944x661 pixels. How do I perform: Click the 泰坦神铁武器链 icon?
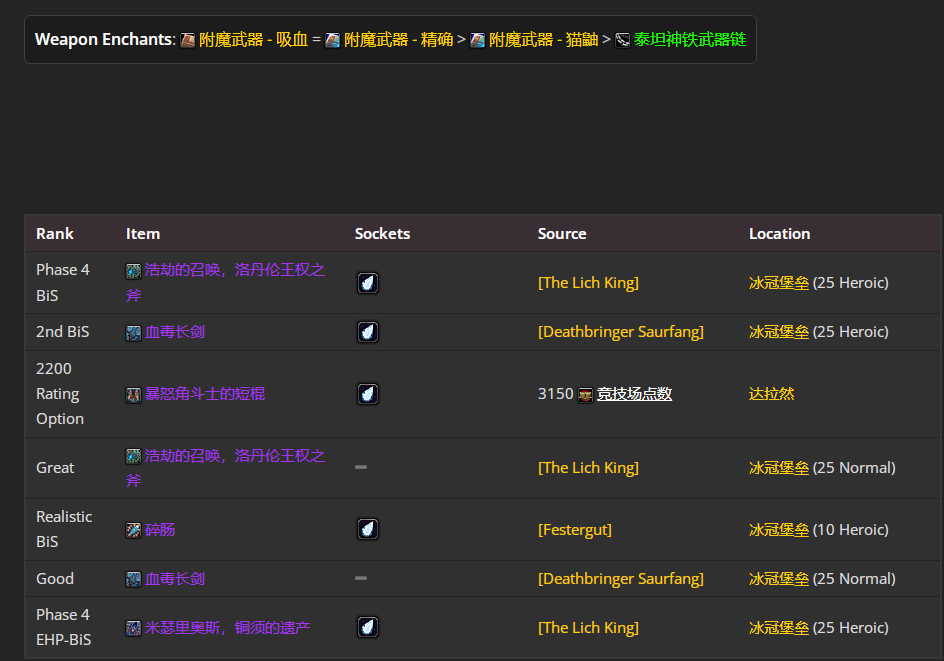tap(622, 40)
